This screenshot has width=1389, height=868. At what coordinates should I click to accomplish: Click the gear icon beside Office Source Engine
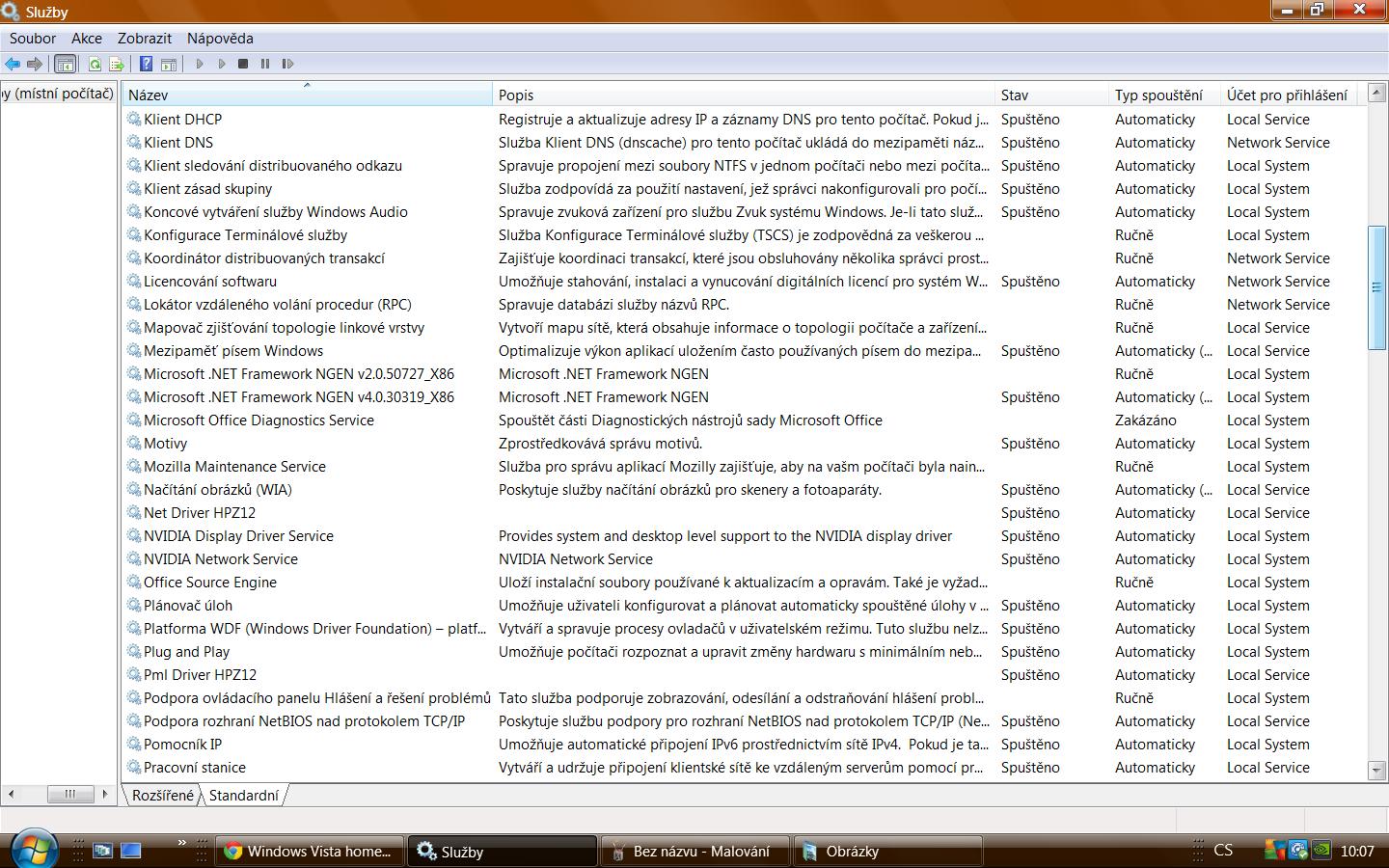click(x=134, y=583)
